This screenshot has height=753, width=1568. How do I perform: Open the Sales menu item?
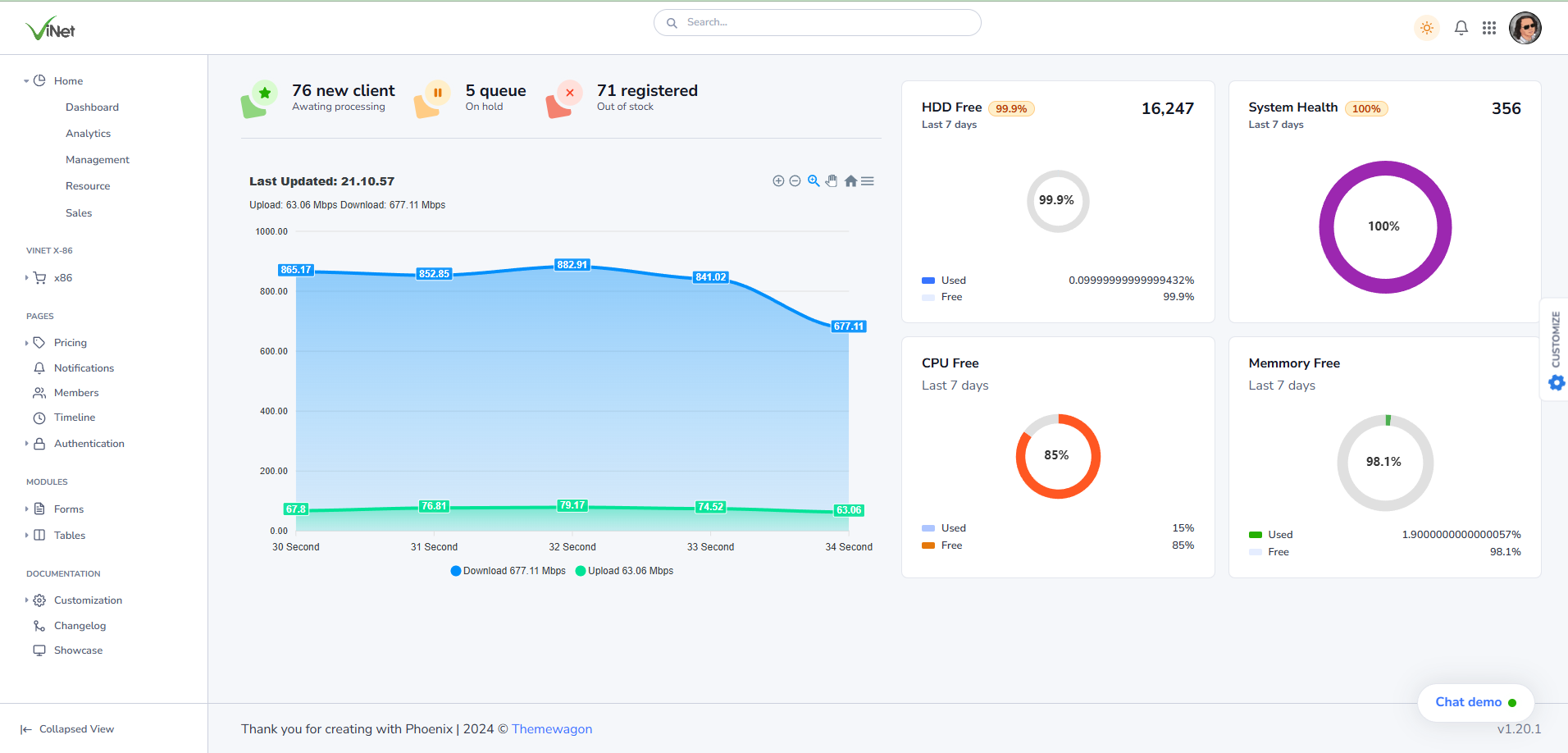pyautogui.click(x=79, y=212)
